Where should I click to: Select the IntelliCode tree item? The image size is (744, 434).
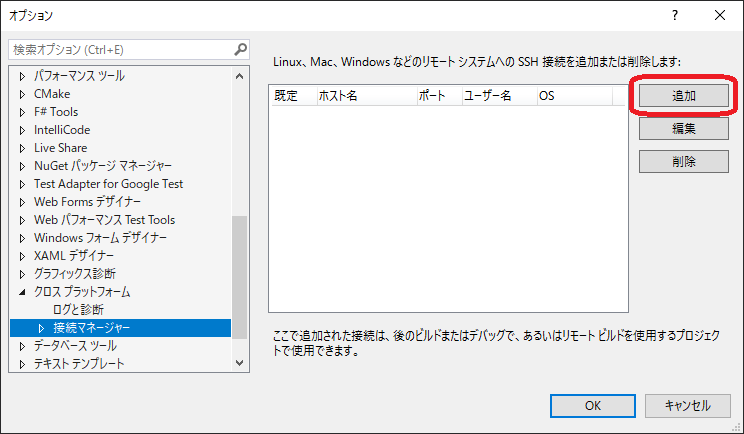(x=62, y=130)
